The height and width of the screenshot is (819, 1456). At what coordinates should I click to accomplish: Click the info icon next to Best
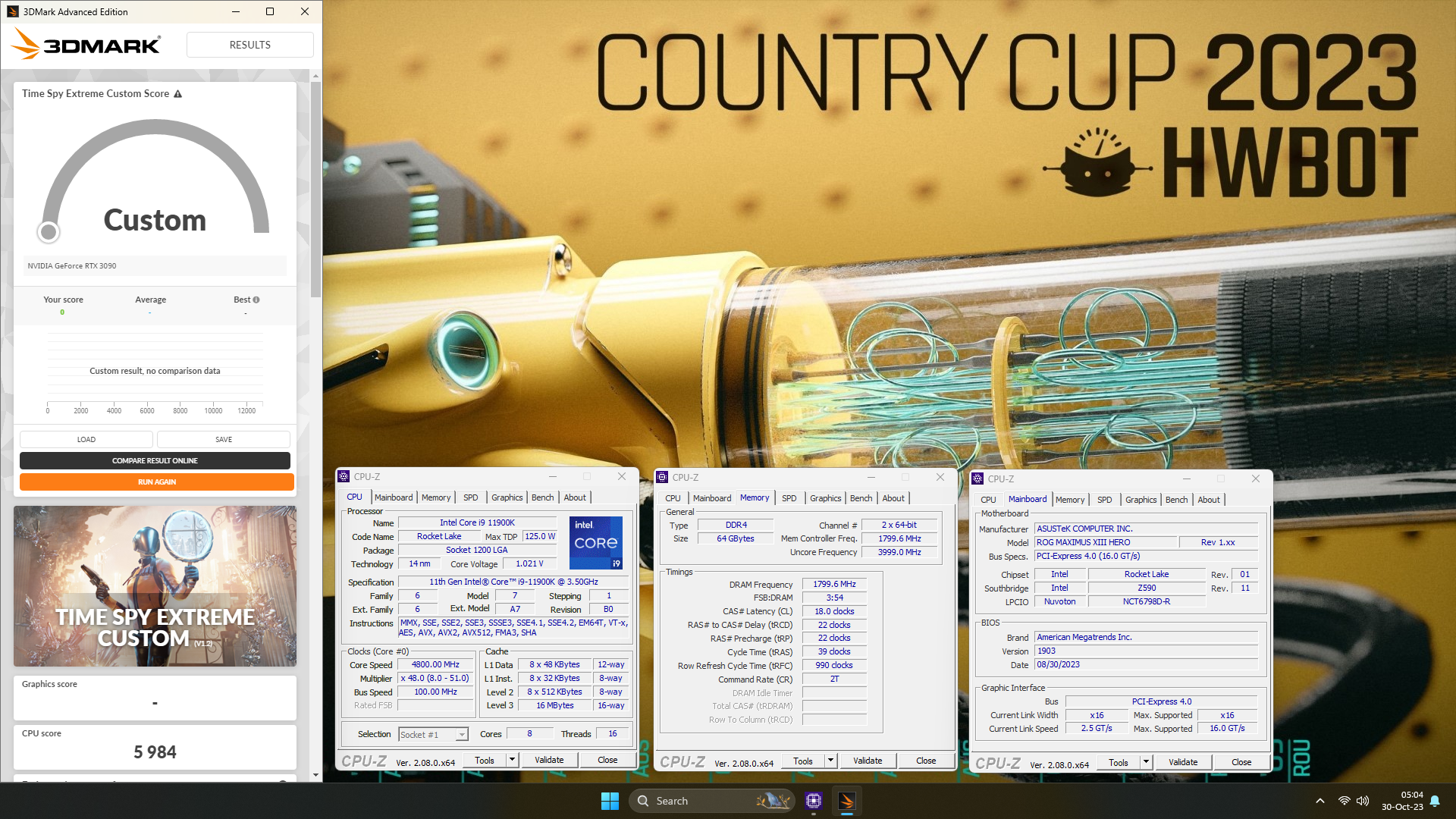[256, 300]
